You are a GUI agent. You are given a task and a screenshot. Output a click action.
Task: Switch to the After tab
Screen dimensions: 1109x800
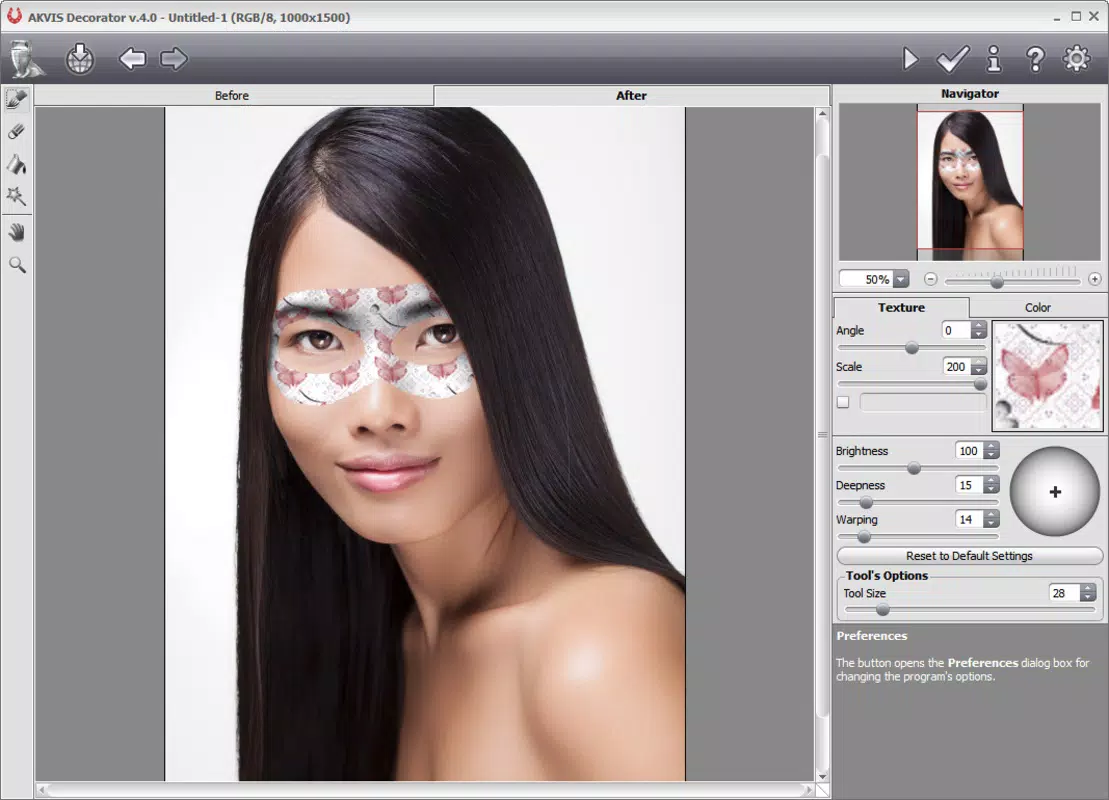tap(631, 95)
